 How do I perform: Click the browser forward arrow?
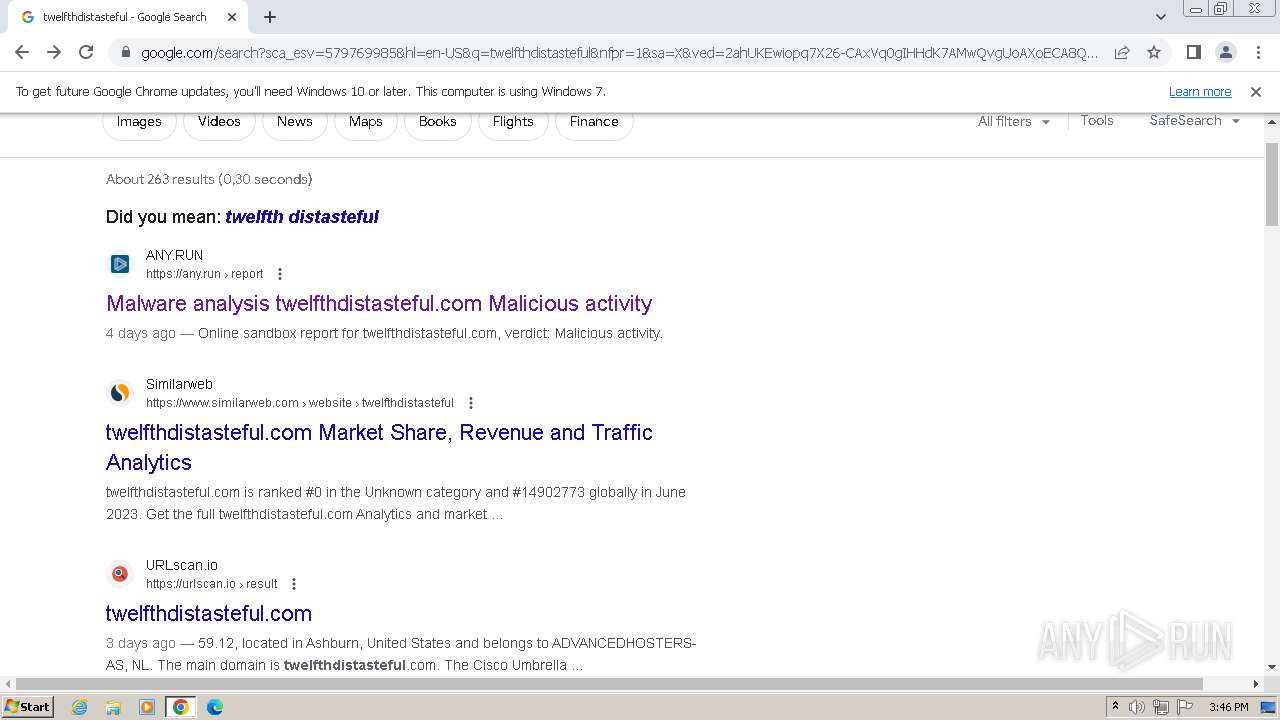tap(54, 52)
